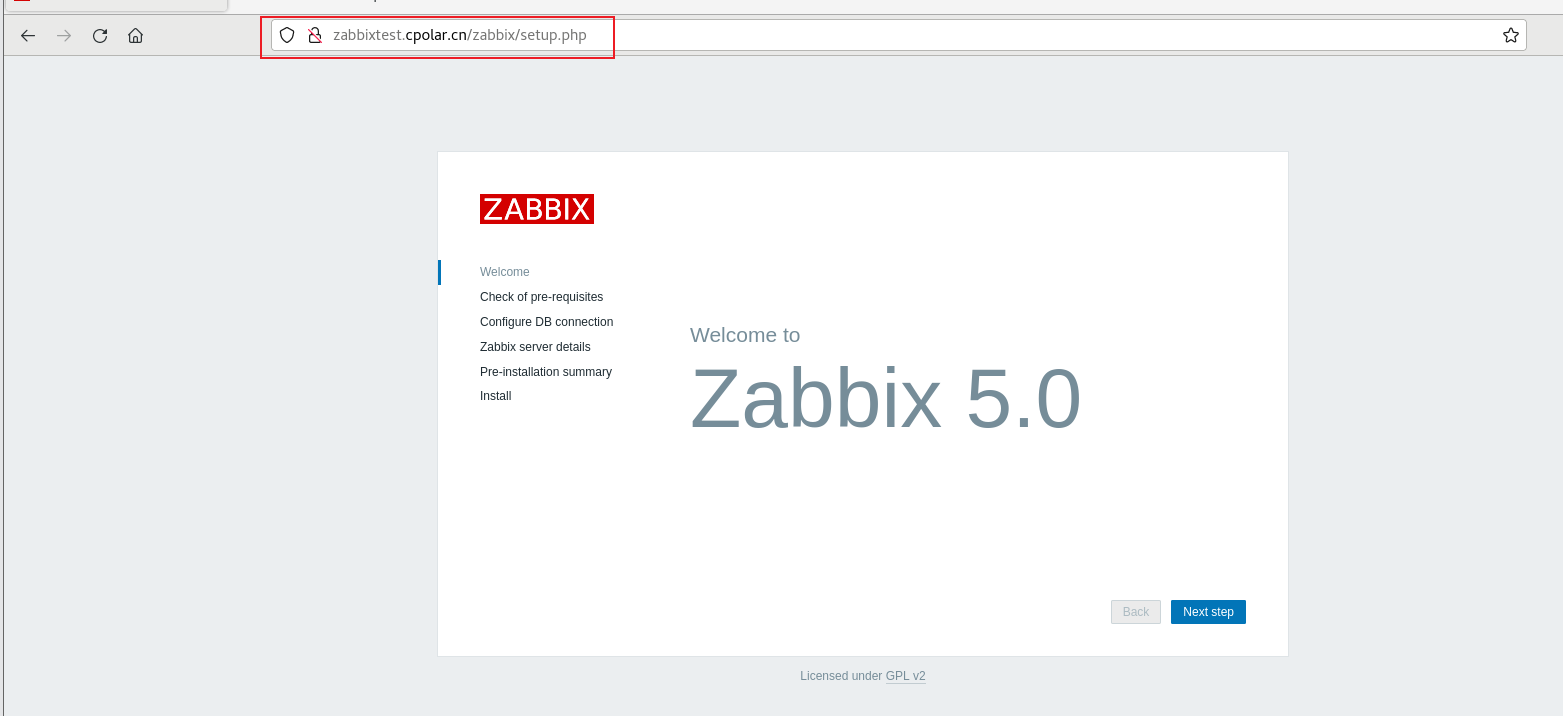The height and width of the screenshot is (716, 1563).
Task: Select Check of pre-requisites step
Action: click(x=541, y=297)
